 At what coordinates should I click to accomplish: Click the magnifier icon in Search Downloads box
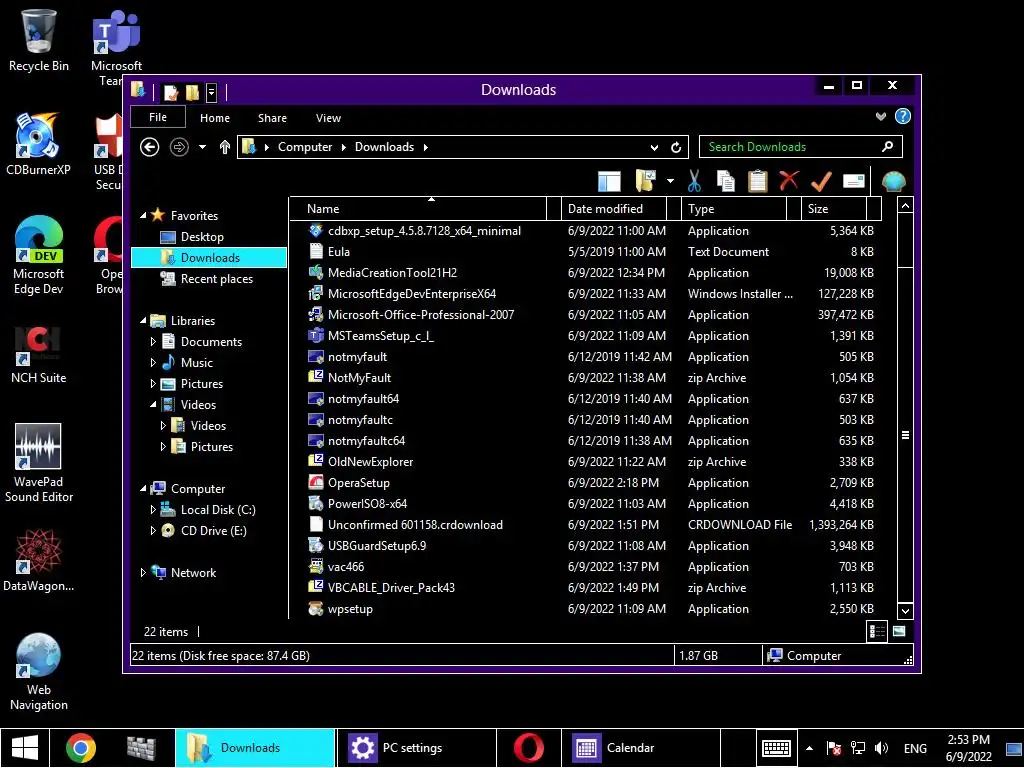(887, 146)
